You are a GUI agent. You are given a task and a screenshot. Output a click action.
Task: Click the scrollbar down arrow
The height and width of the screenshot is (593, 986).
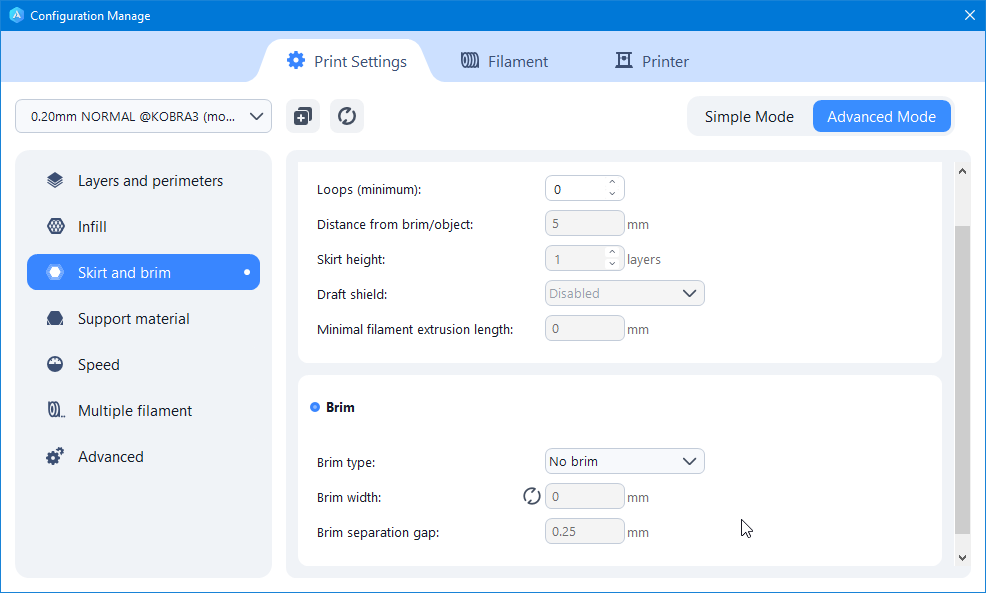tap(962, 557)
